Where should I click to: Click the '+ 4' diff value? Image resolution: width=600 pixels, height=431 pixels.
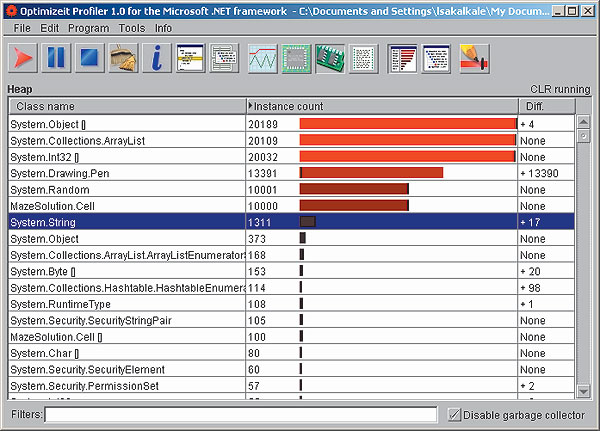point(527,124)
